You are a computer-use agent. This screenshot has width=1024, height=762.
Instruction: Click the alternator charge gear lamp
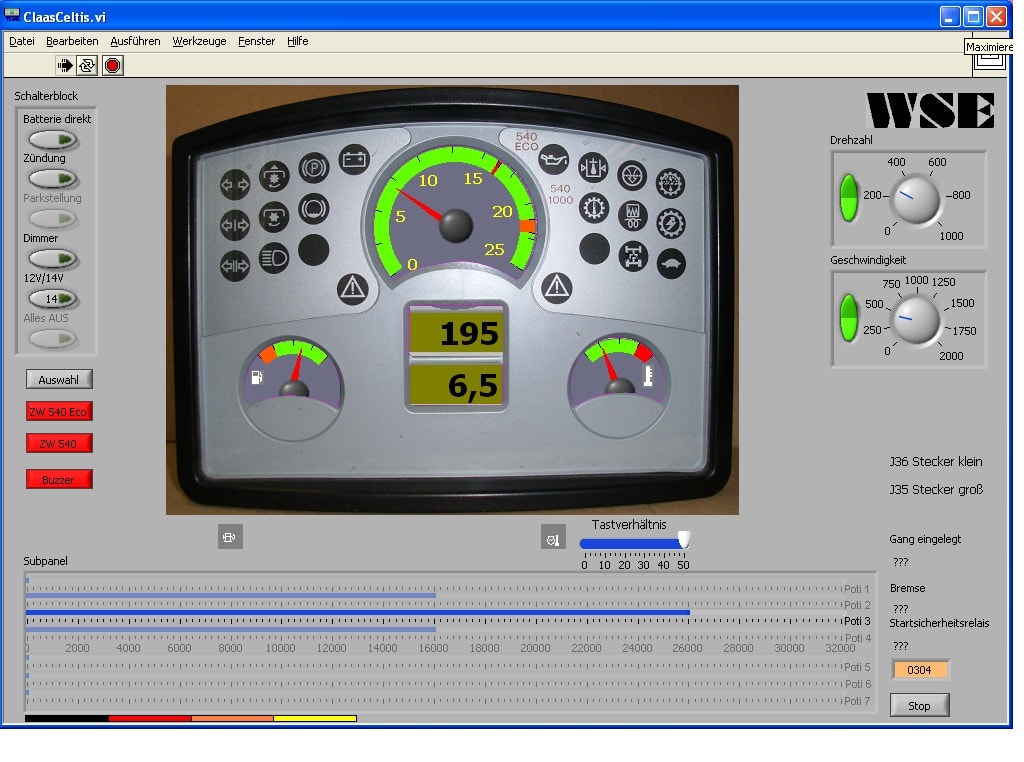[671, 223]
